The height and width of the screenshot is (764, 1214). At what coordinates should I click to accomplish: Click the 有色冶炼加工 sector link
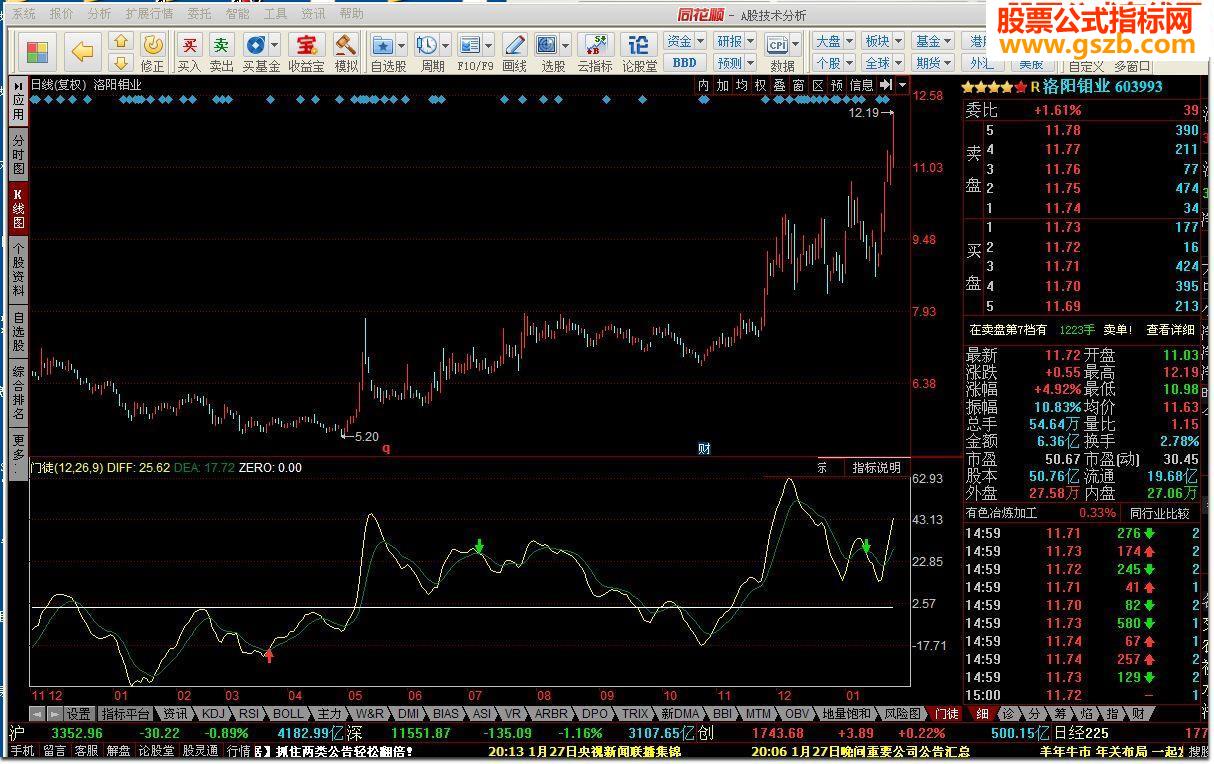coord(1002,513)
